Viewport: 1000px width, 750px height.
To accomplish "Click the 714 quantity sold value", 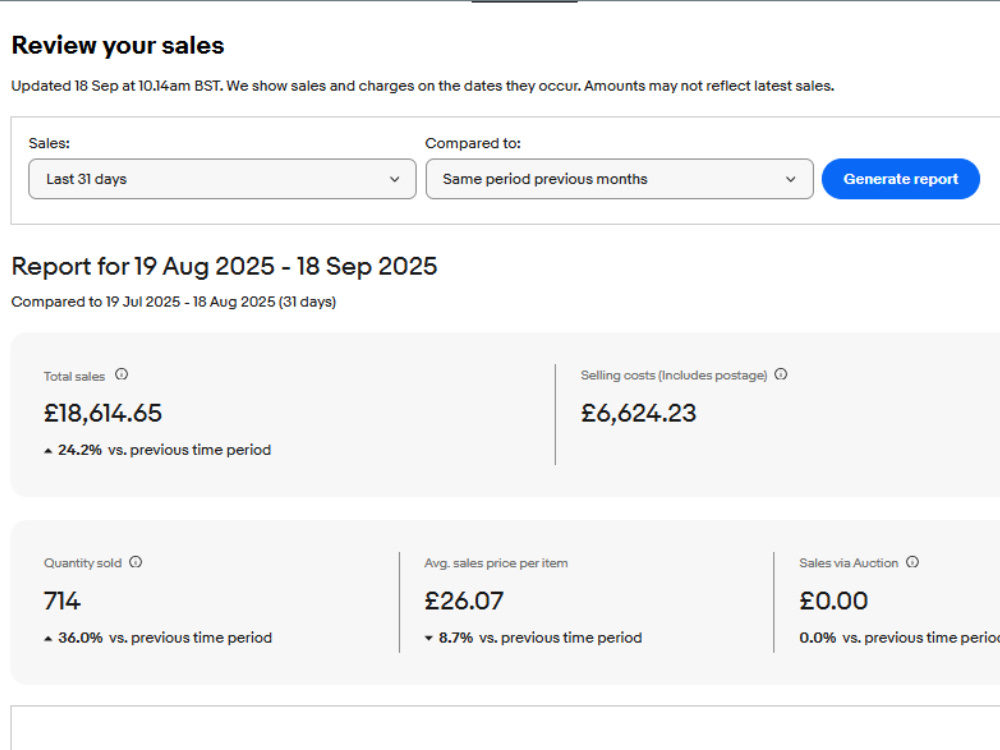I will [62, 601].
